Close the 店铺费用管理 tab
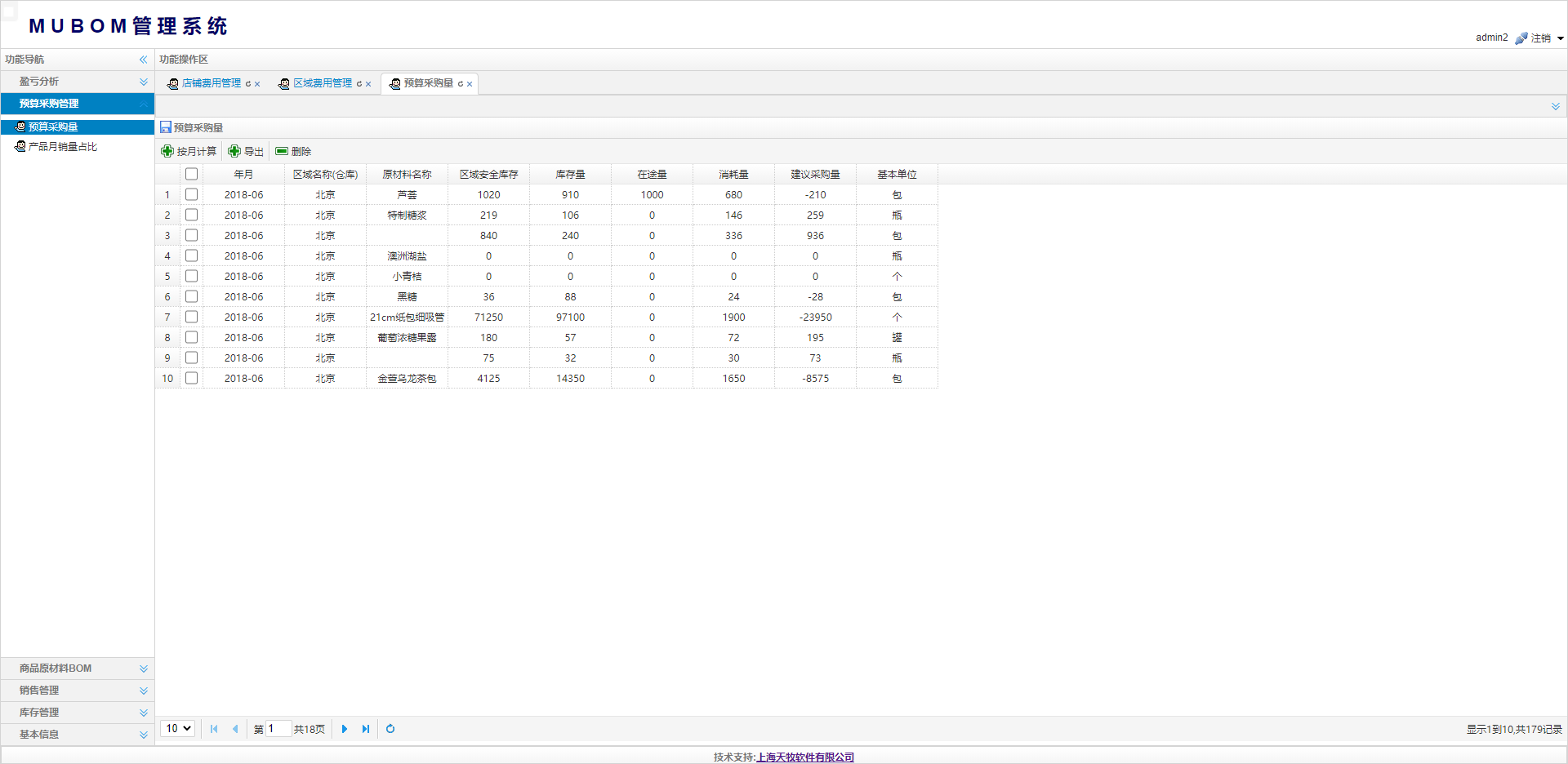The image size is (1568, 764). coord(257,84)
